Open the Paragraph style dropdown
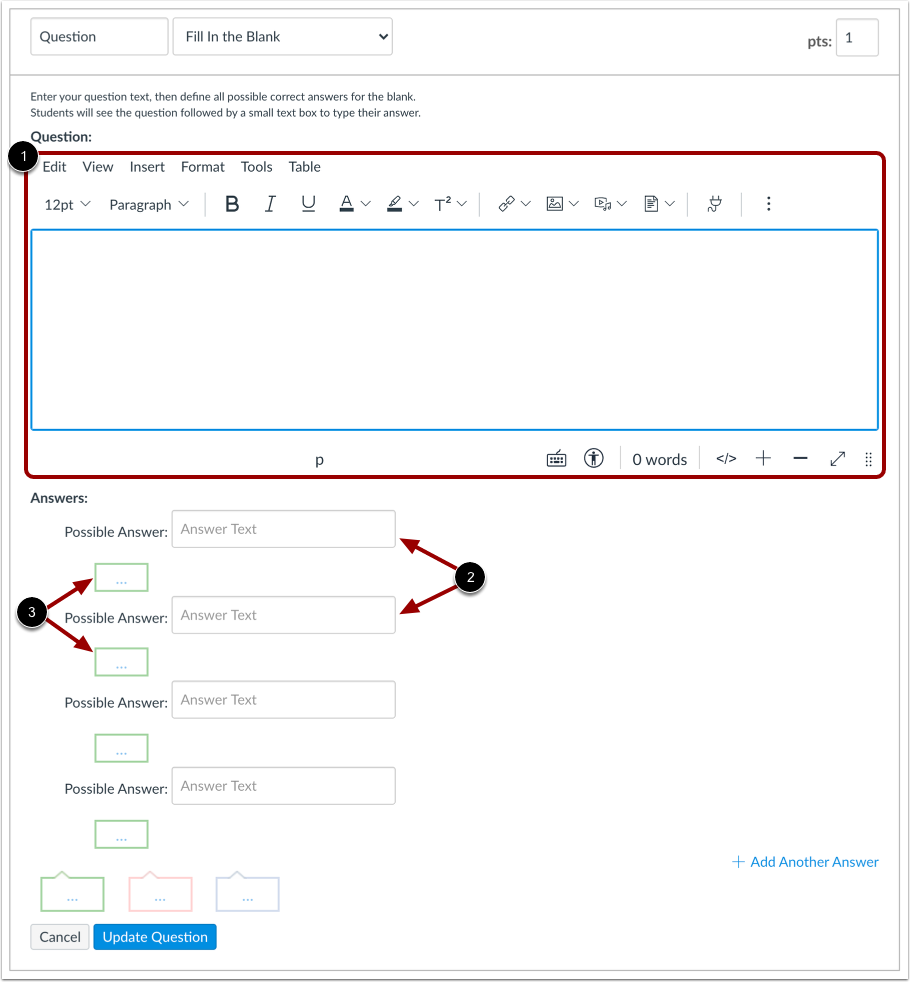The height and width of the screenshot is (982, 910). [x=147, y=203]
